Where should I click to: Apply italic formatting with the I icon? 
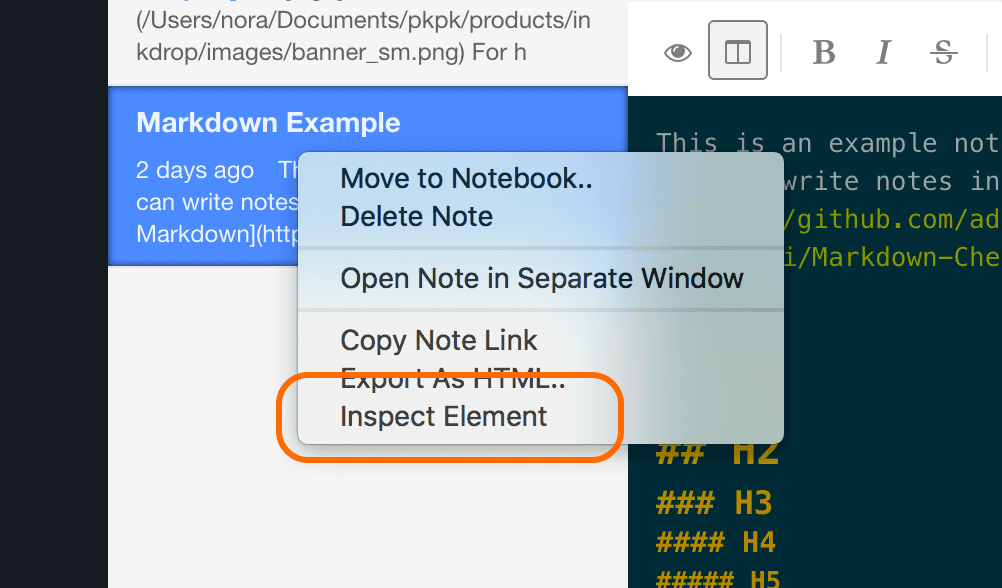[x=883, y=52]
